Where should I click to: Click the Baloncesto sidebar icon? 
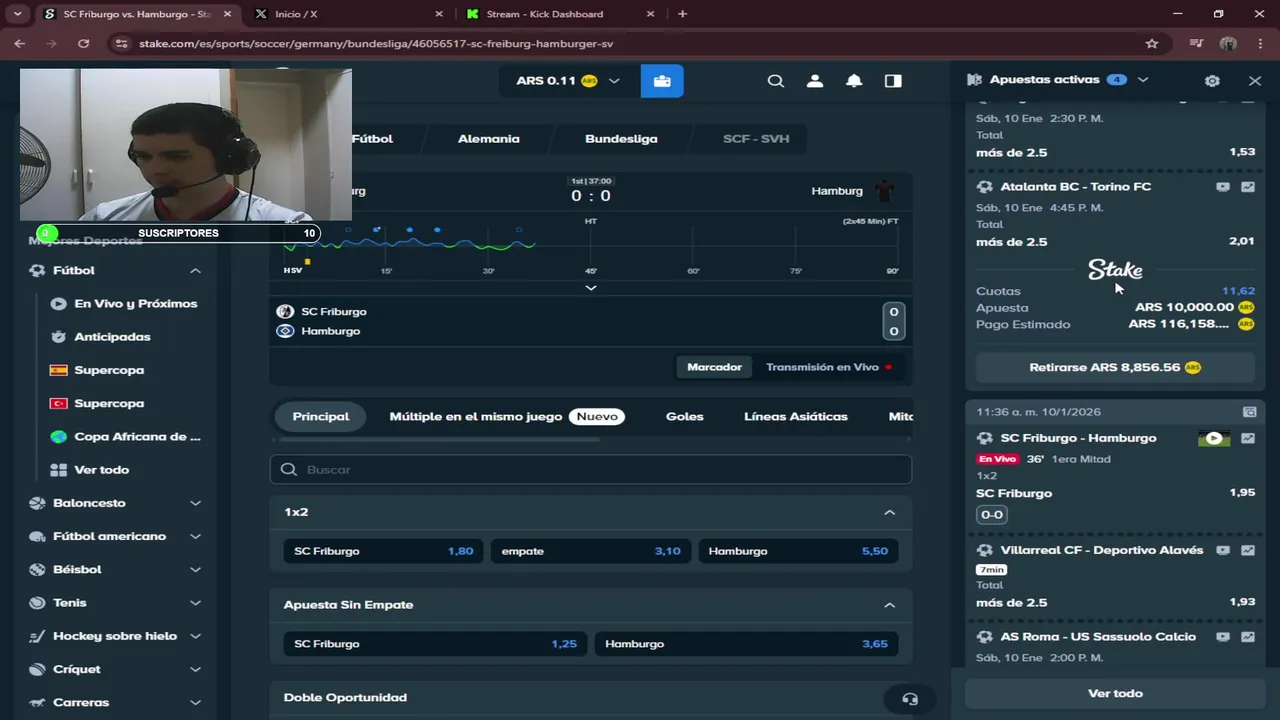[x=38, y=503]
